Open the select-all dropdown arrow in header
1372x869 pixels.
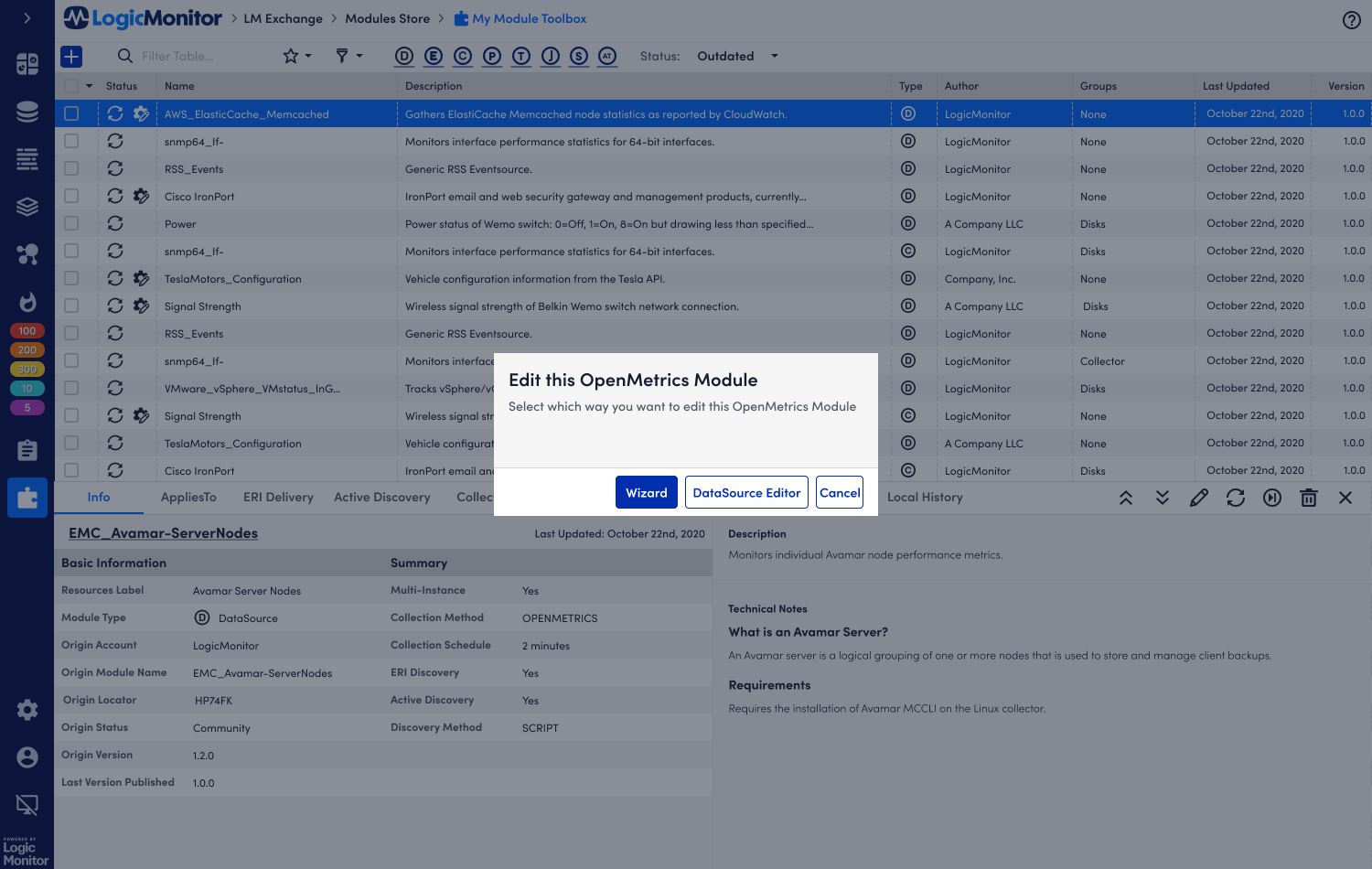[89, 86]
